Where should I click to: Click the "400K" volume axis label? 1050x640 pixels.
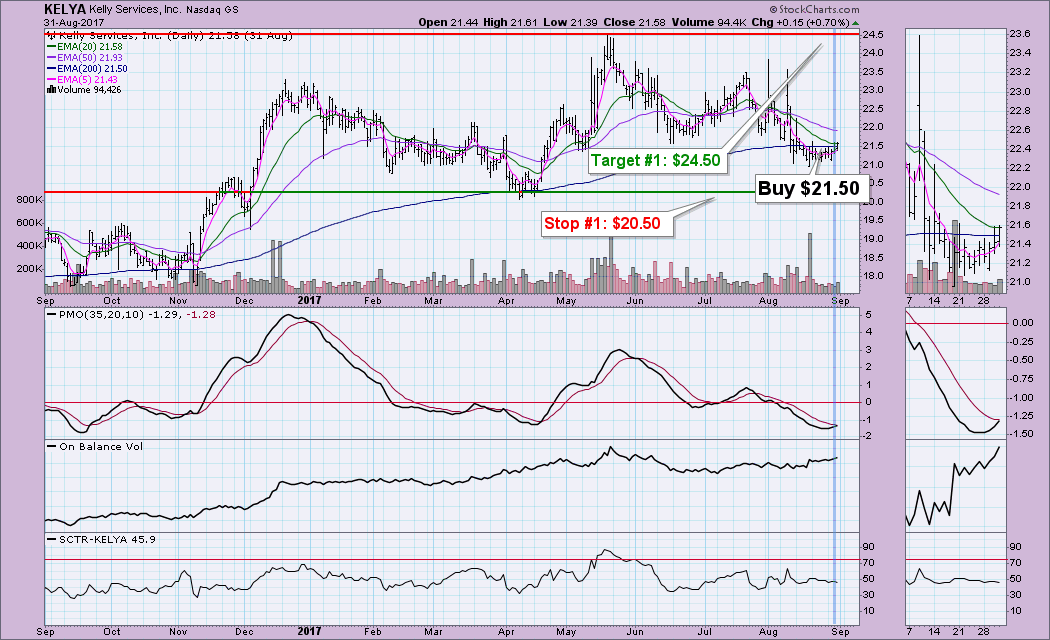point(30,246)
